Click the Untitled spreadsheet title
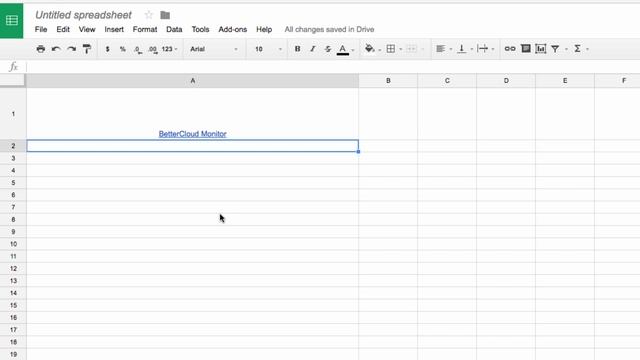The width and height of the screenshot is (640, 360). 83,15
